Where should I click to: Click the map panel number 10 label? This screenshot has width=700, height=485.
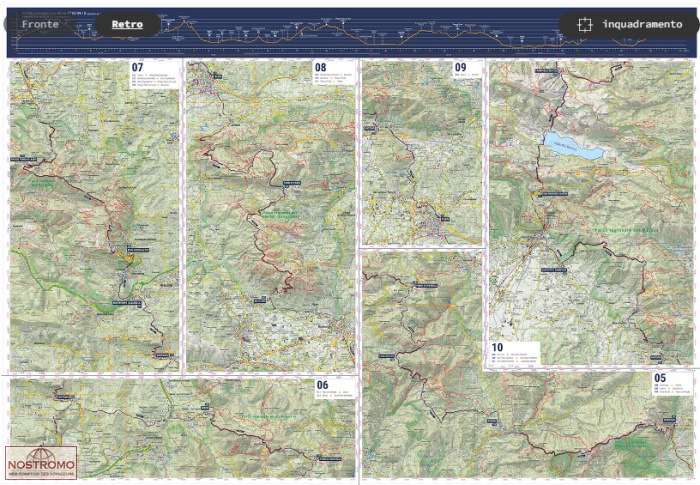point(497,347)
